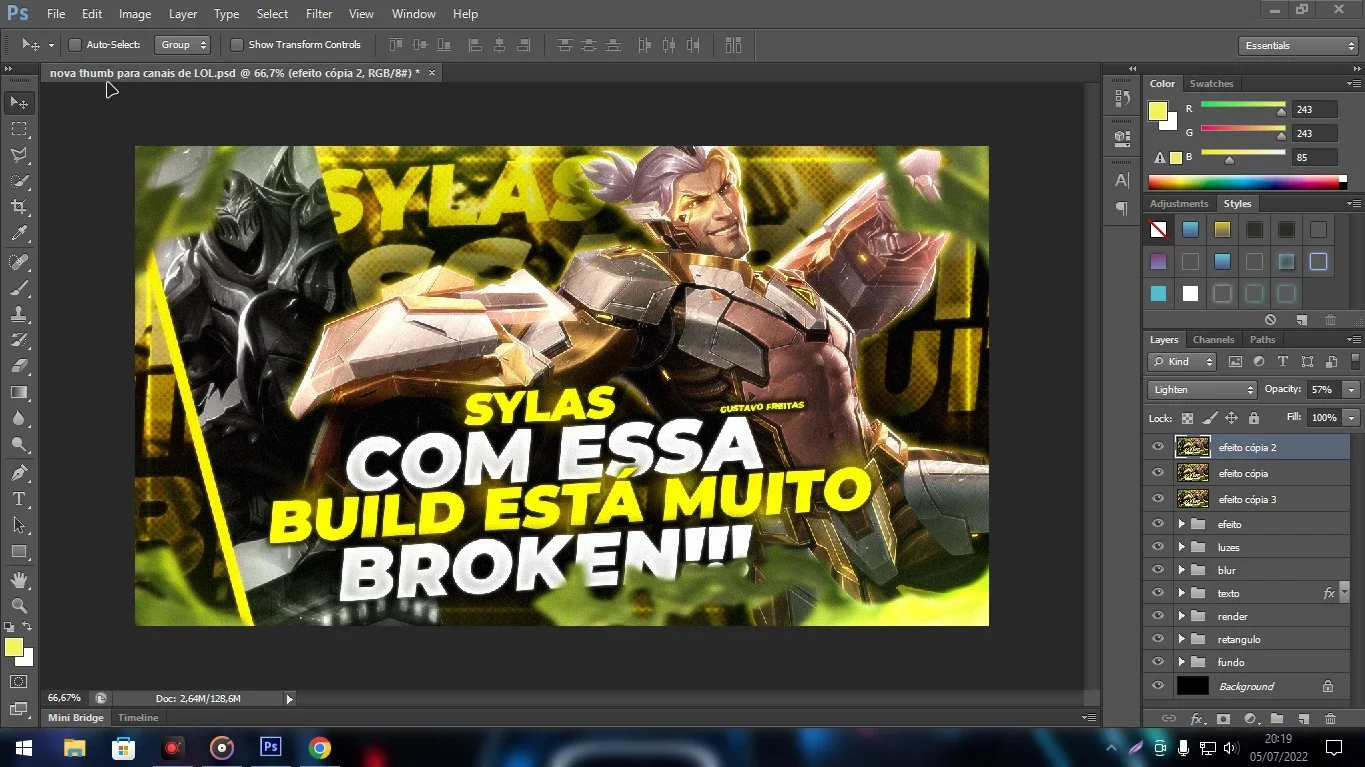Image resolution: width=1365 pixels, height=767 pixels.
Task: Open the Paragraph panel icon
Action: [1122, 208]
